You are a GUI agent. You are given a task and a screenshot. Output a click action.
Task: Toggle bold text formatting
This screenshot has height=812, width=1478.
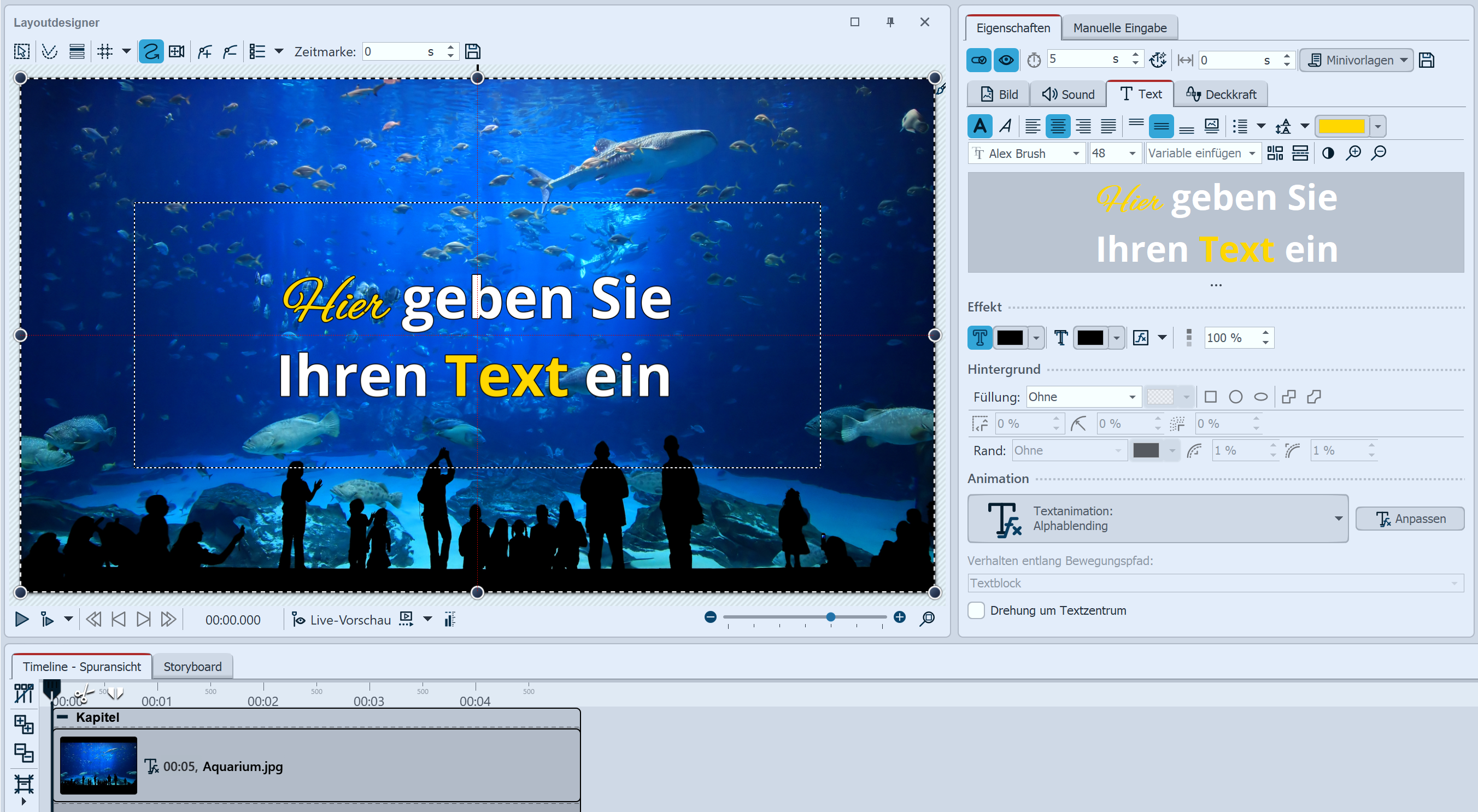pos(981,126)
